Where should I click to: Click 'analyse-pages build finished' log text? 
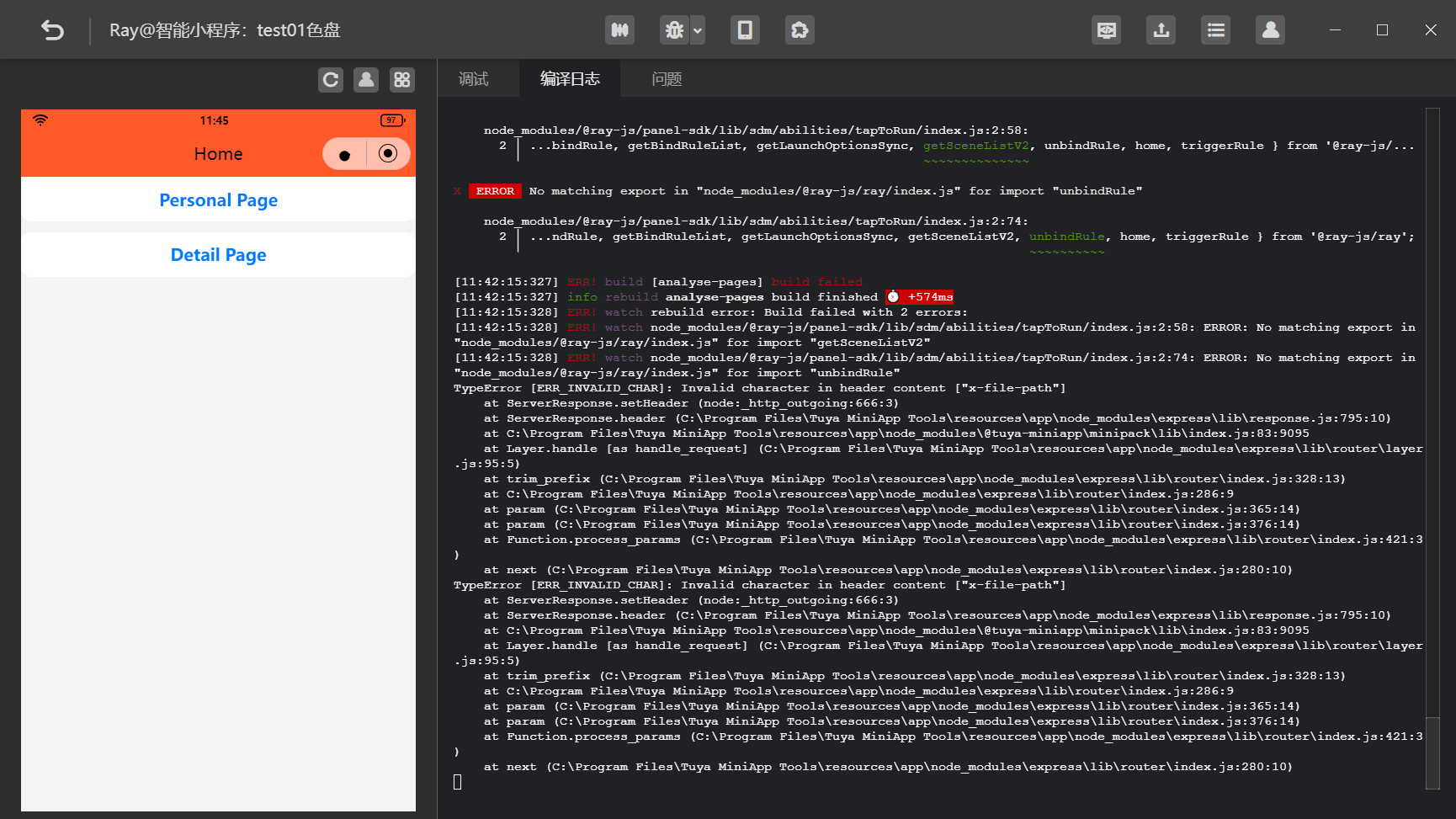coord(772,297)
